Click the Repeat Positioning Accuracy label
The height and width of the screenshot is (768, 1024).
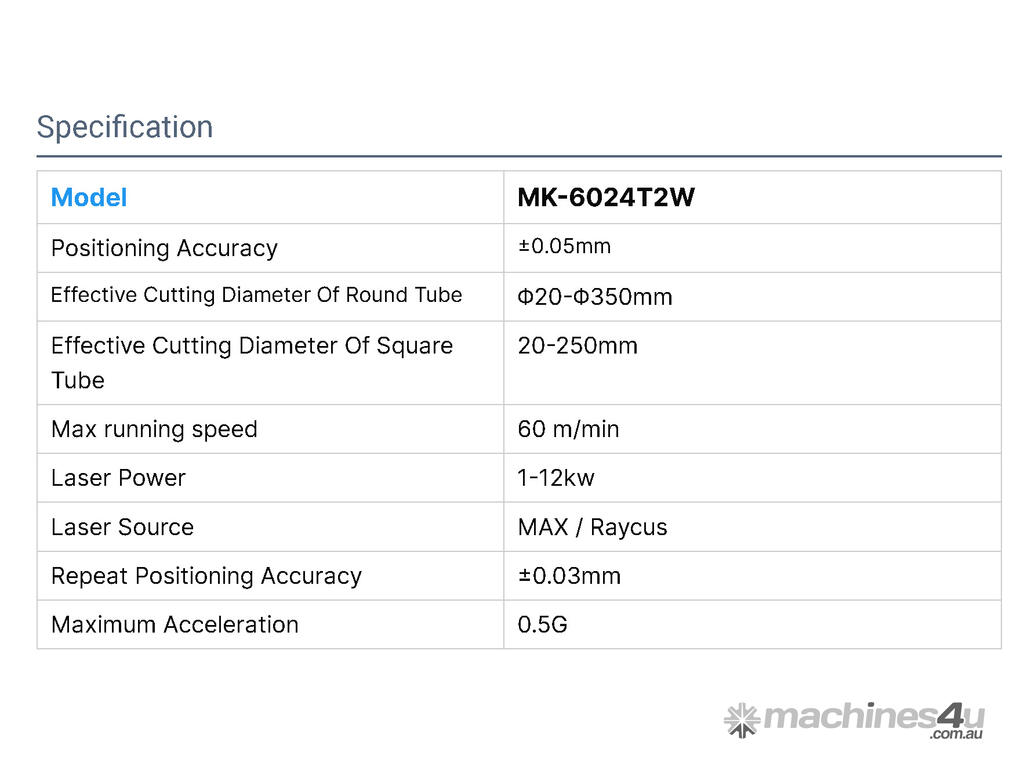click(206, 576)
